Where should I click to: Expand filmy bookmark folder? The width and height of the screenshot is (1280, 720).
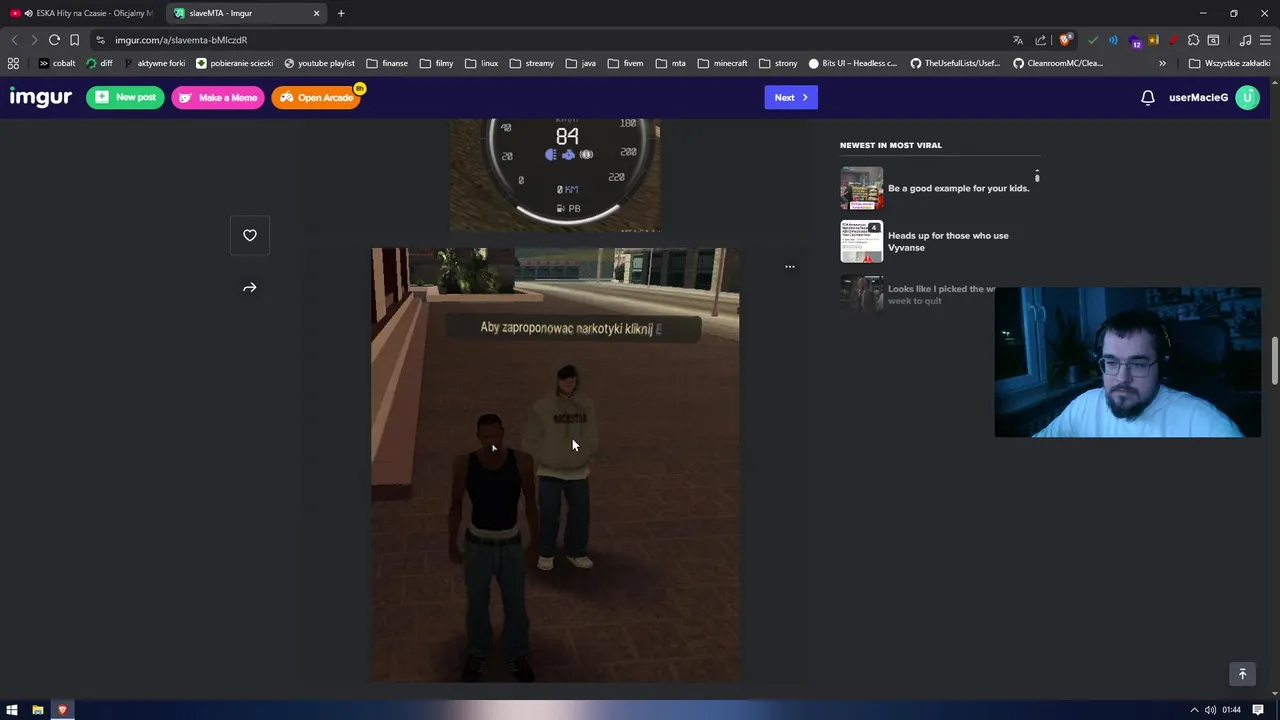tap(436, 63)
